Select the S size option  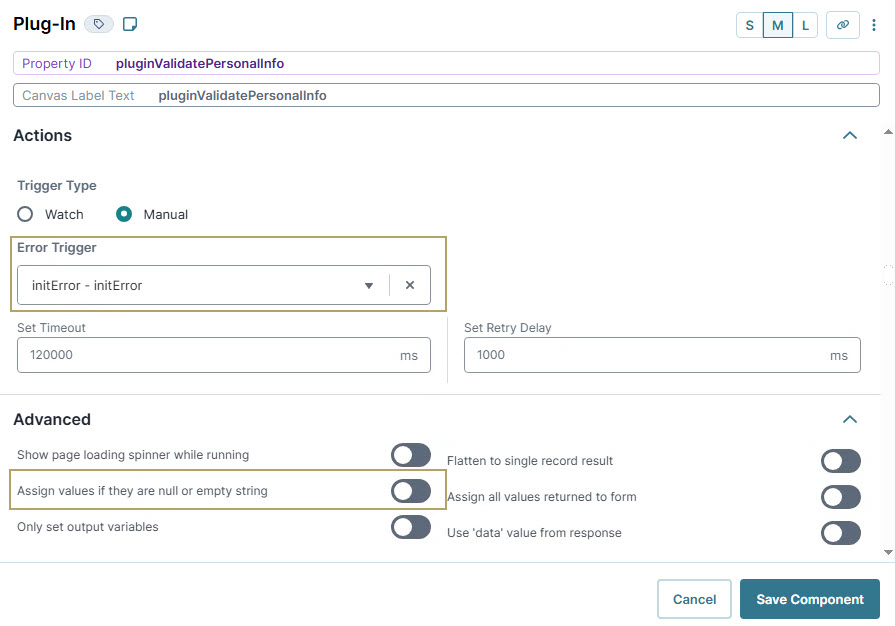tap(749, 25)
